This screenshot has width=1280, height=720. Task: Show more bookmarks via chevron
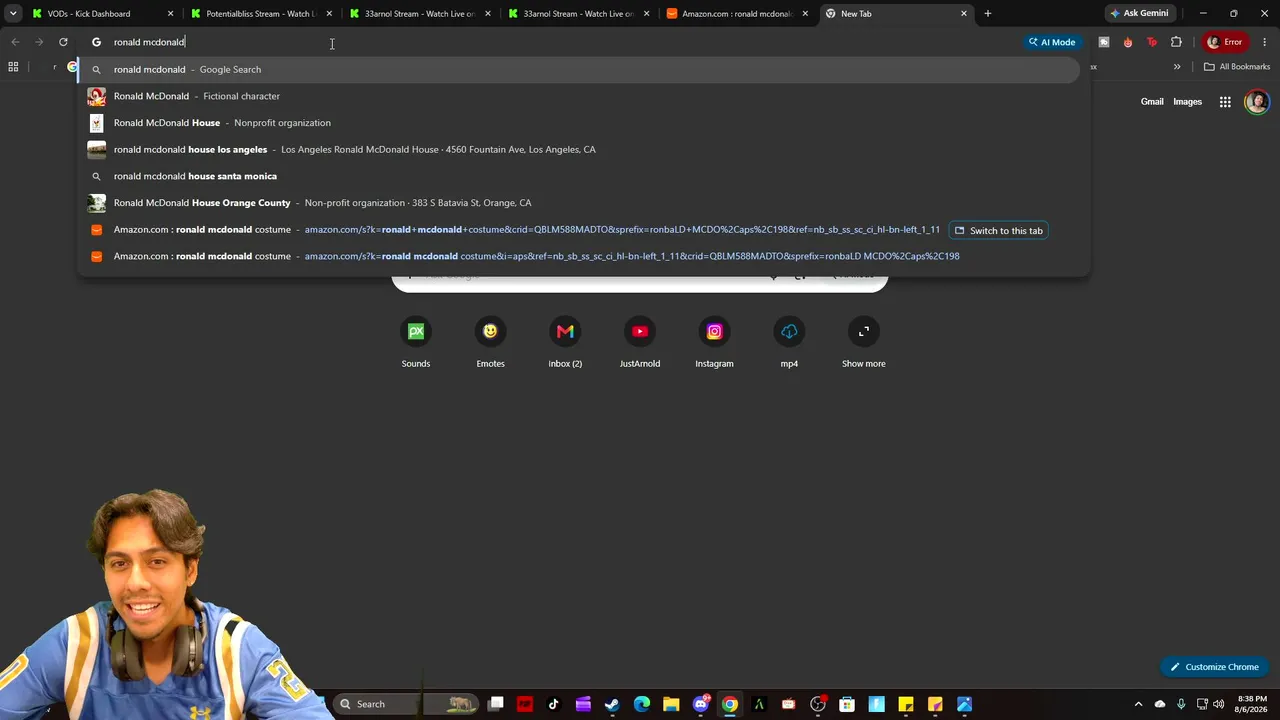point(1177,67)
